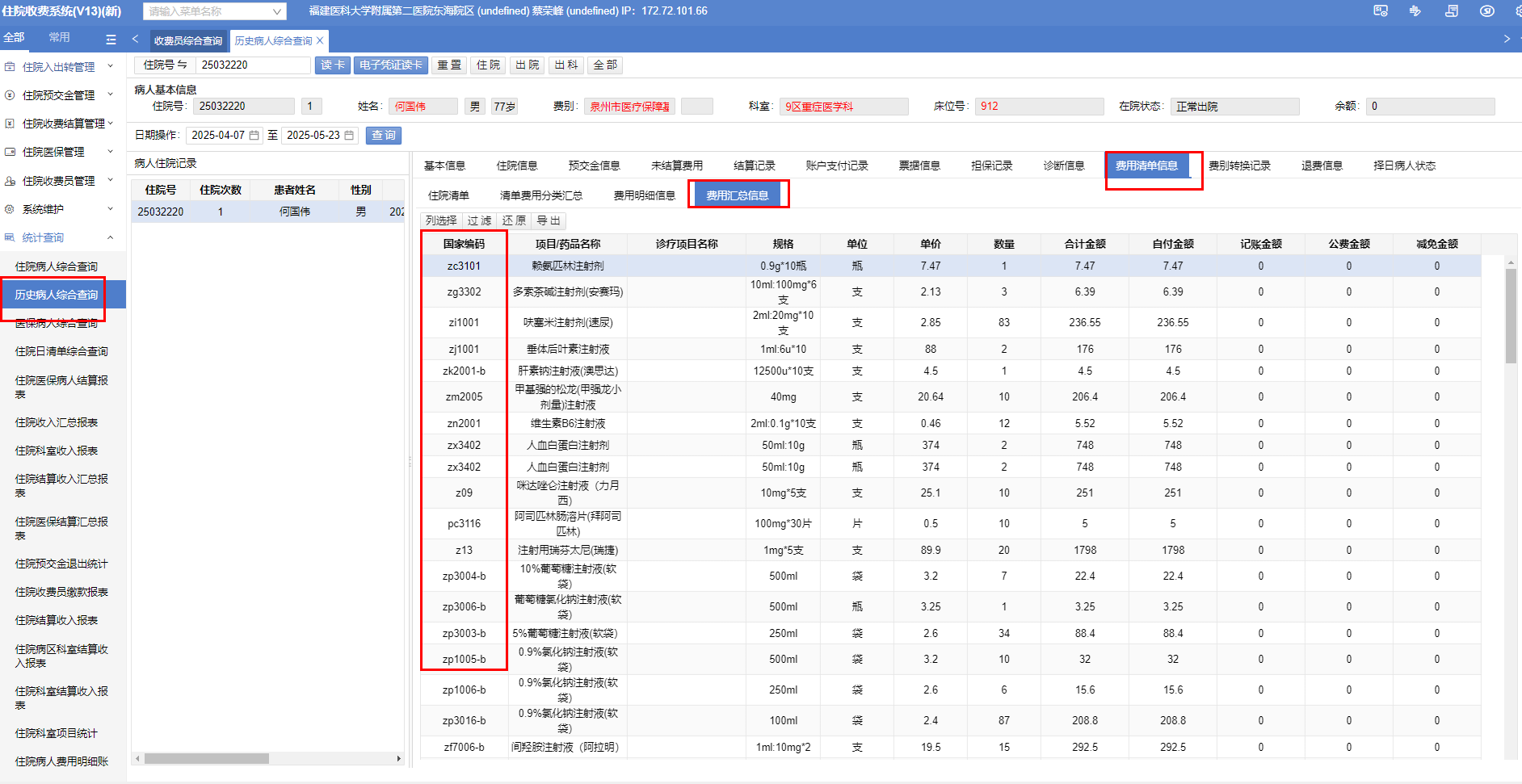The width and height of the screenshot is (1522, 784).
Task: Expand the 住院医保管理 menu chevron
Action: pos(111,151)
